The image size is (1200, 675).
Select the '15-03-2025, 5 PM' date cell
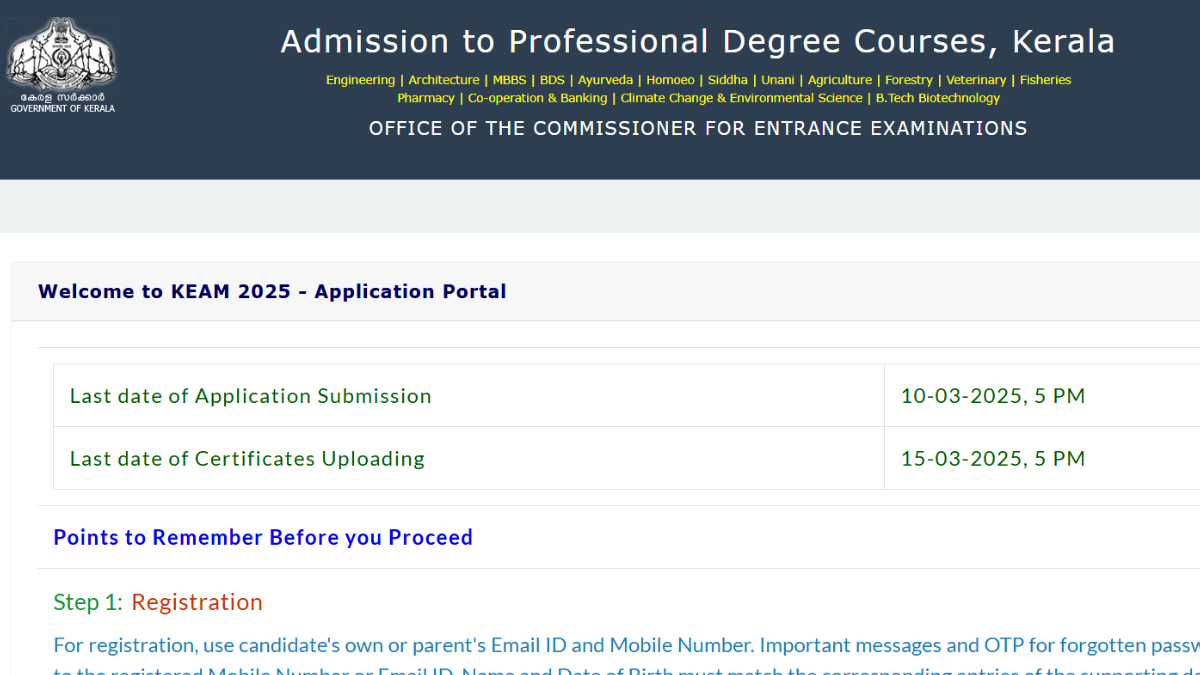1042,459
